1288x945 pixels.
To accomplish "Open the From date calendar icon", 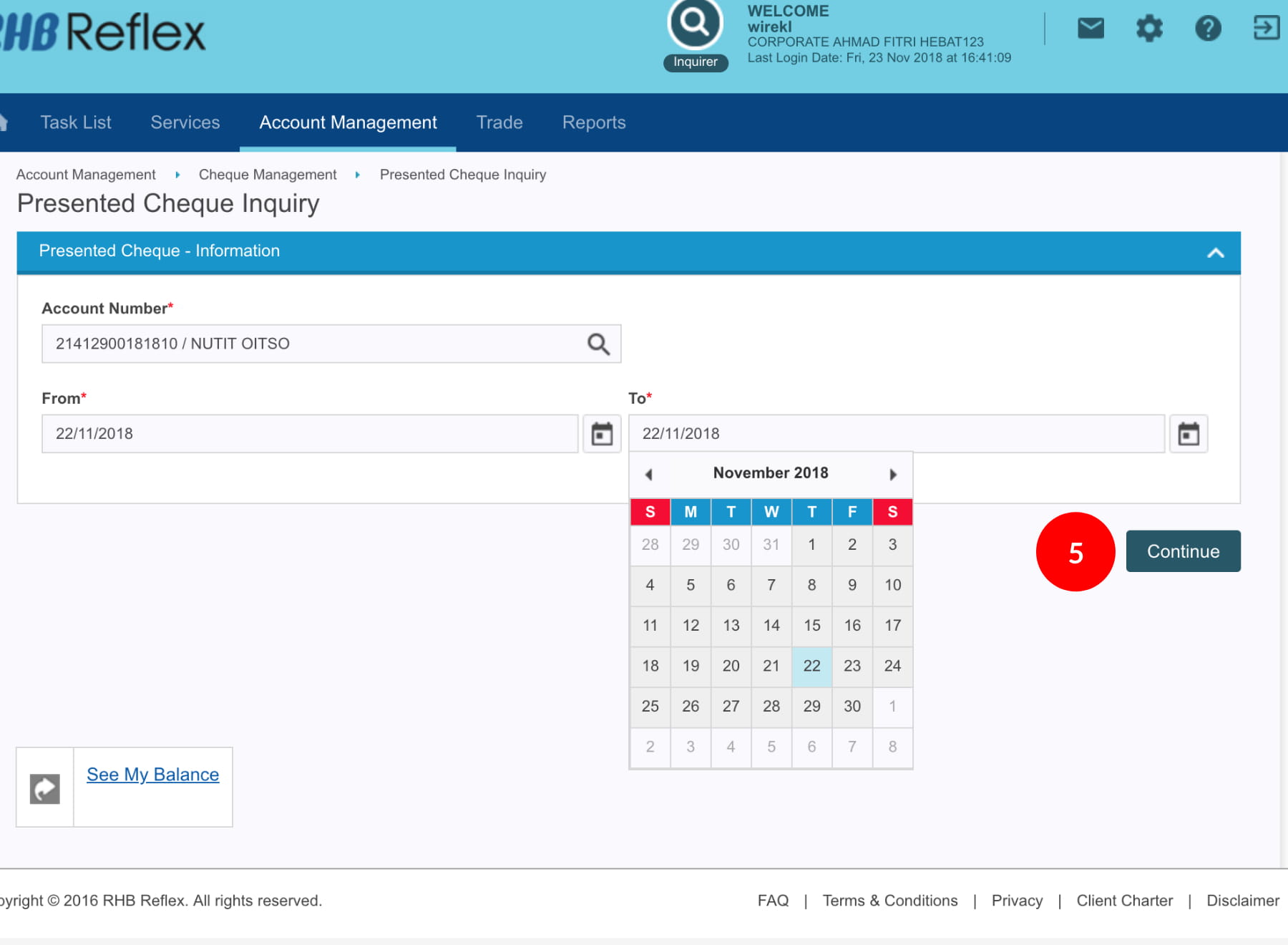I will coord(602,434).
